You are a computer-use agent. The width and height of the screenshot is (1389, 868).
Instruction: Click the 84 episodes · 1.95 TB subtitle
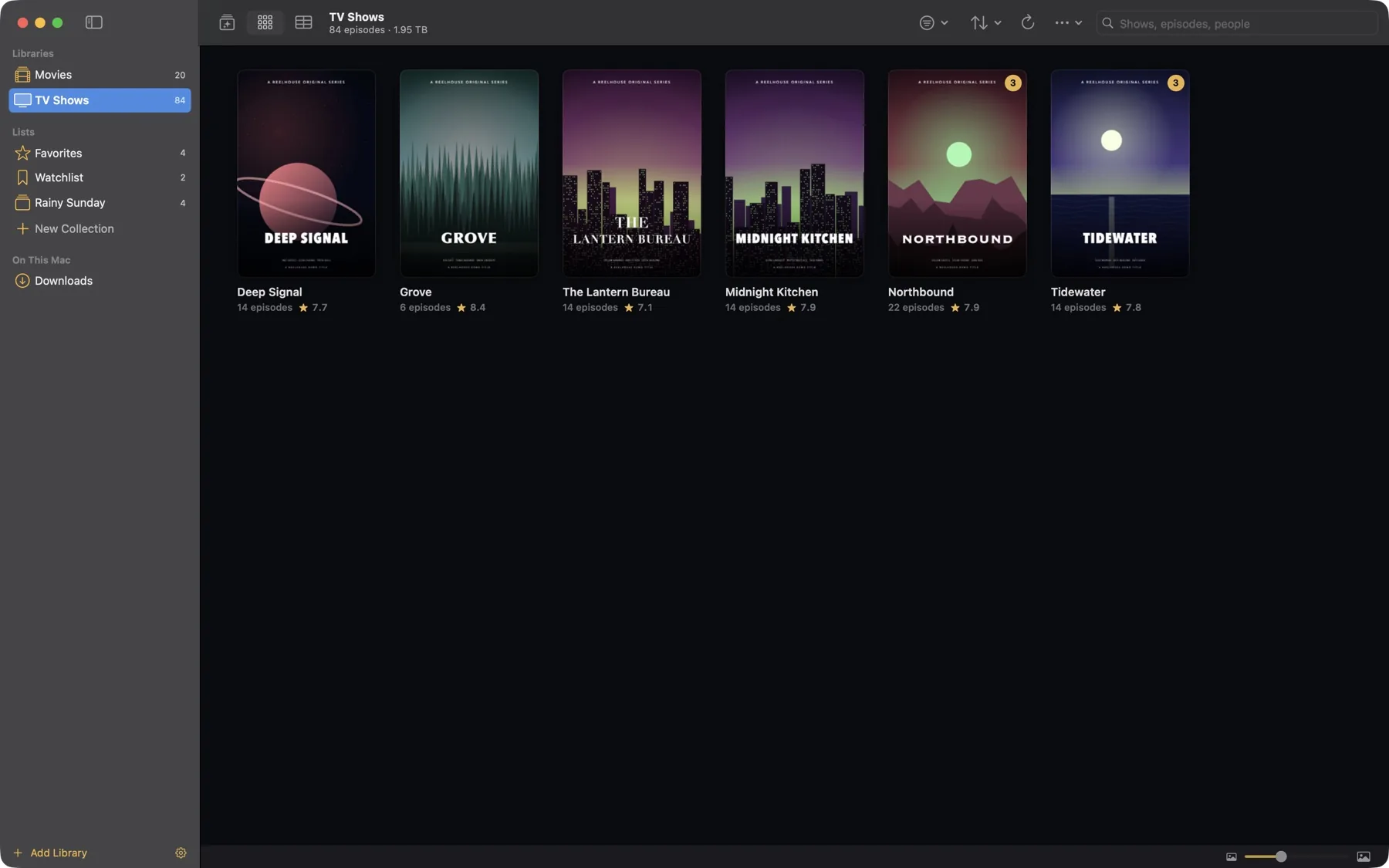pos(378,30)
